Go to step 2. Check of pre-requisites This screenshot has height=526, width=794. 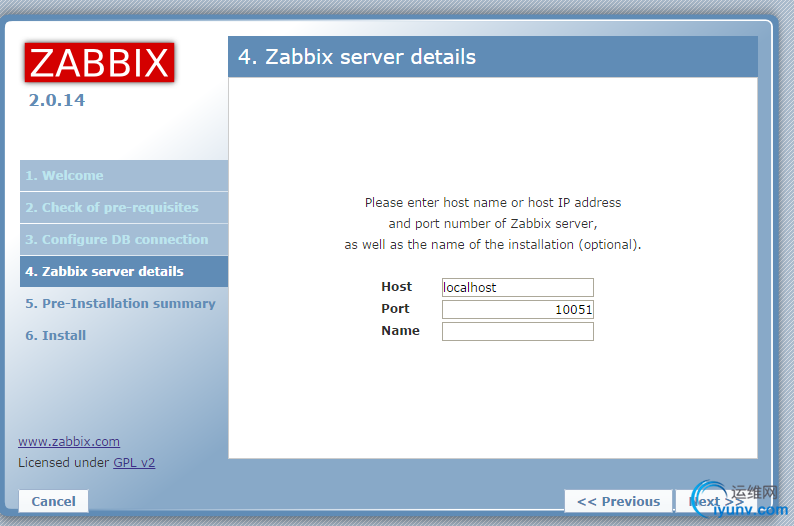coord(124,208)
